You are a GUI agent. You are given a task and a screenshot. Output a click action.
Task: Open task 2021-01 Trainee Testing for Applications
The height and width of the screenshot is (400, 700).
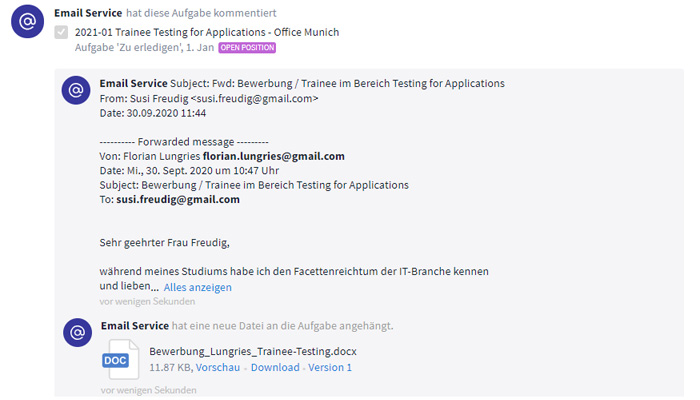[207, 32]
